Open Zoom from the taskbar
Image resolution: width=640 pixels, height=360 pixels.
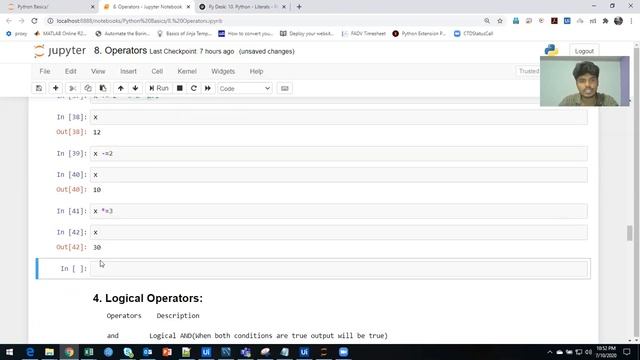pos(343,352)
